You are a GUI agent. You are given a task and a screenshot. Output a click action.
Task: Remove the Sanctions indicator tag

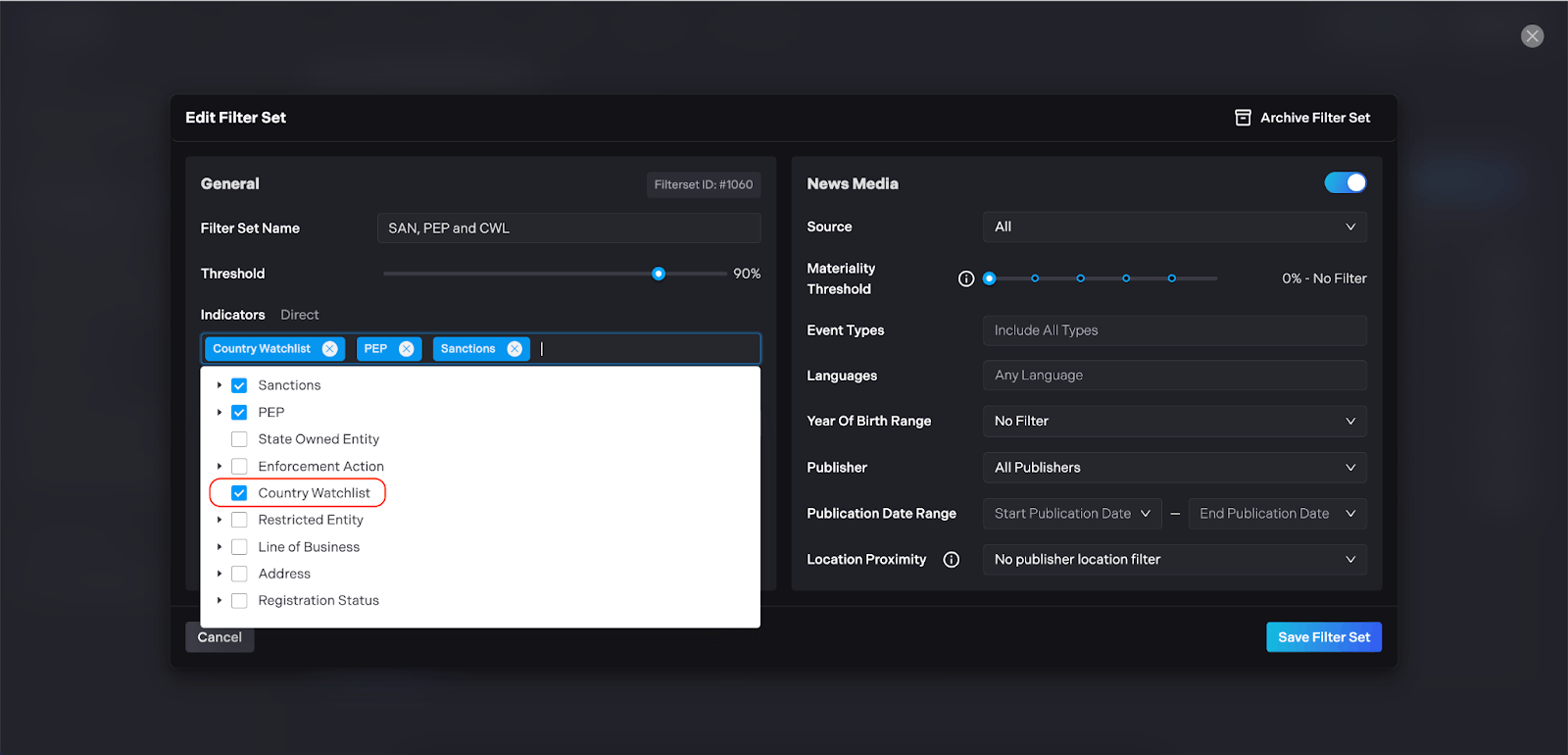514,349
